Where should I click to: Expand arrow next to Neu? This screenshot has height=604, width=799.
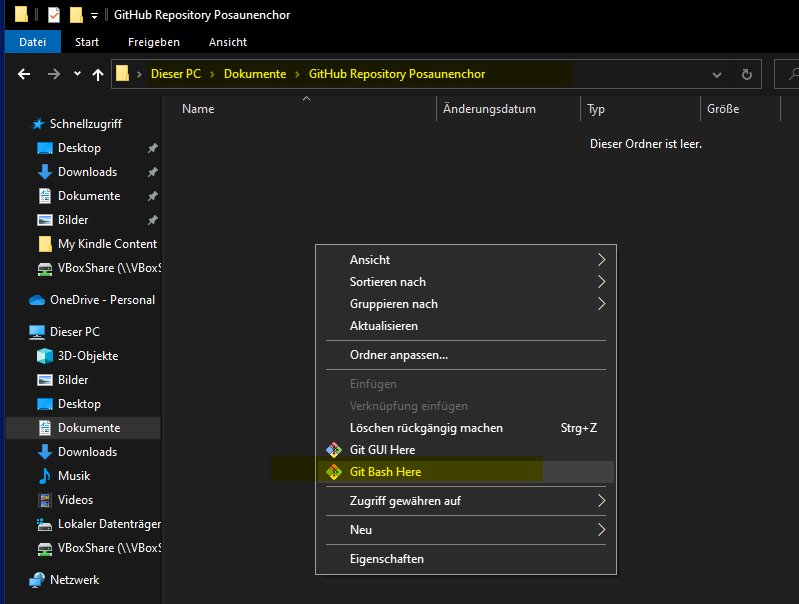tap(601, 530)
